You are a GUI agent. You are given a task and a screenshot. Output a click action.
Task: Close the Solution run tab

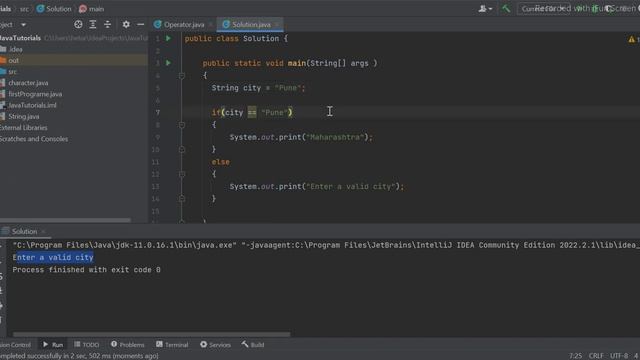(43, 231)
